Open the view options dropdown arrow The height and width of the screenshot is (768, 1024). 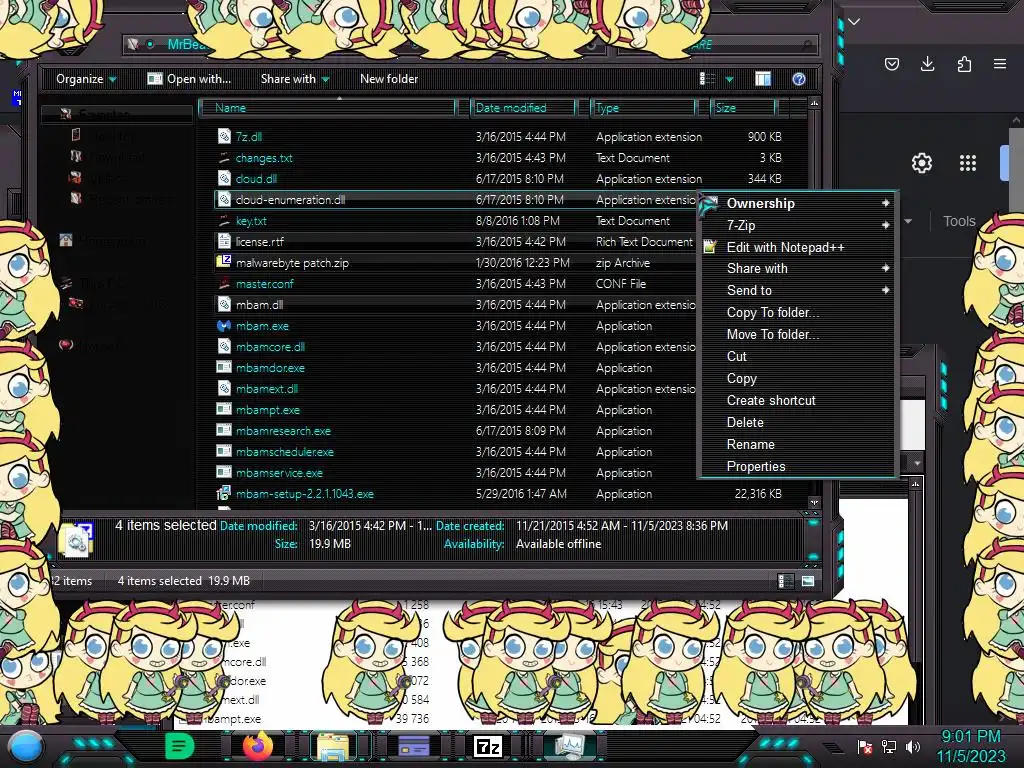click(x=729, y=80)
